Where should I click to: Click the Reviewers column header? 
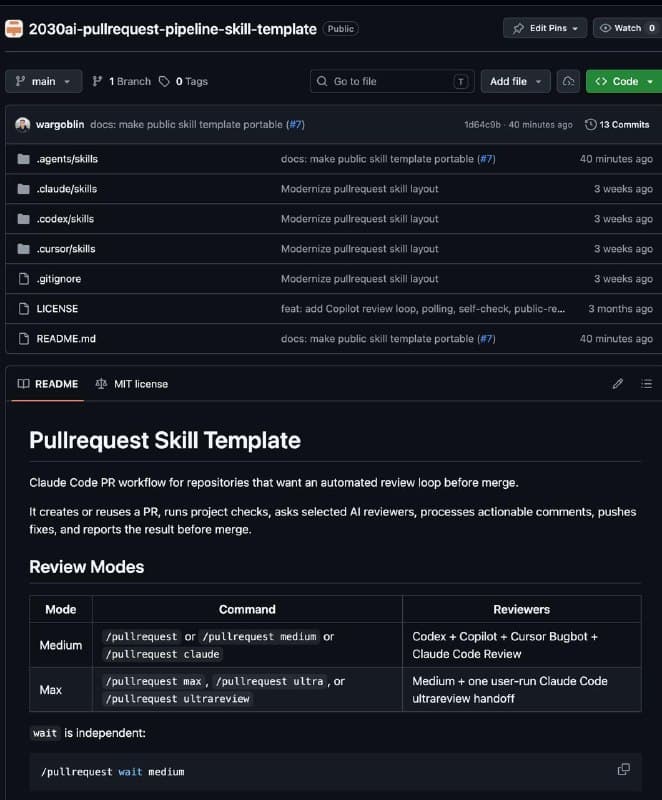click(x=521, y=609)
